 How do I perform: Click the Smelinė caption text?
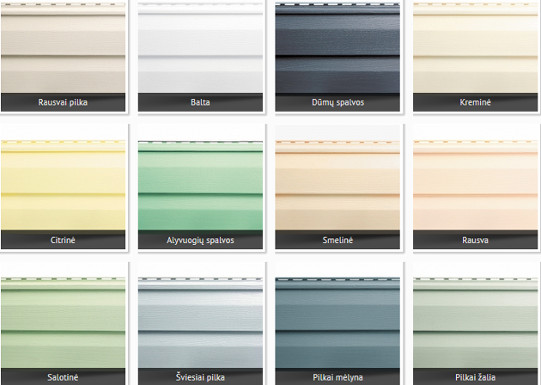pyautogui.click(x=338, y=240)
